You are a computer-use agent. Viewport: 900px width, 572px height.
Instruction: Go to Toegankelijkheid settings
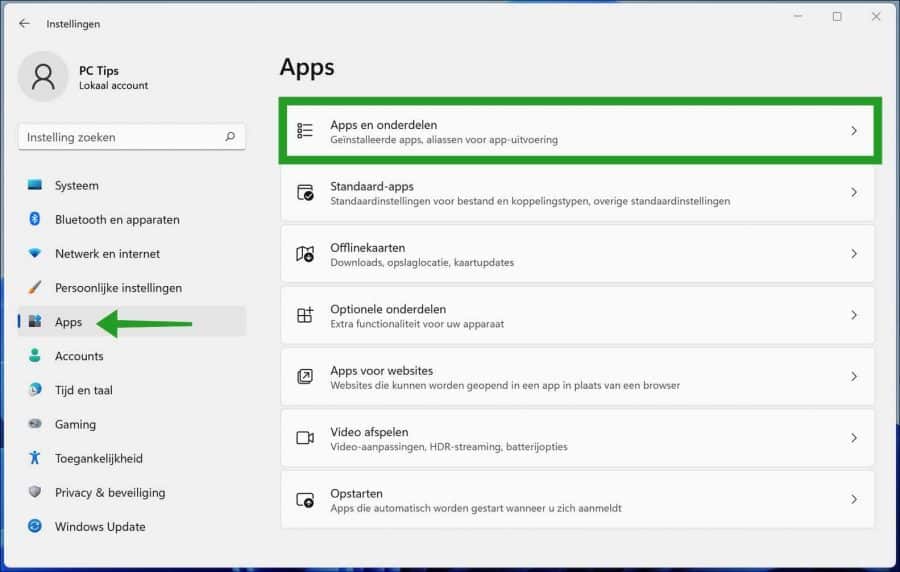132,458
